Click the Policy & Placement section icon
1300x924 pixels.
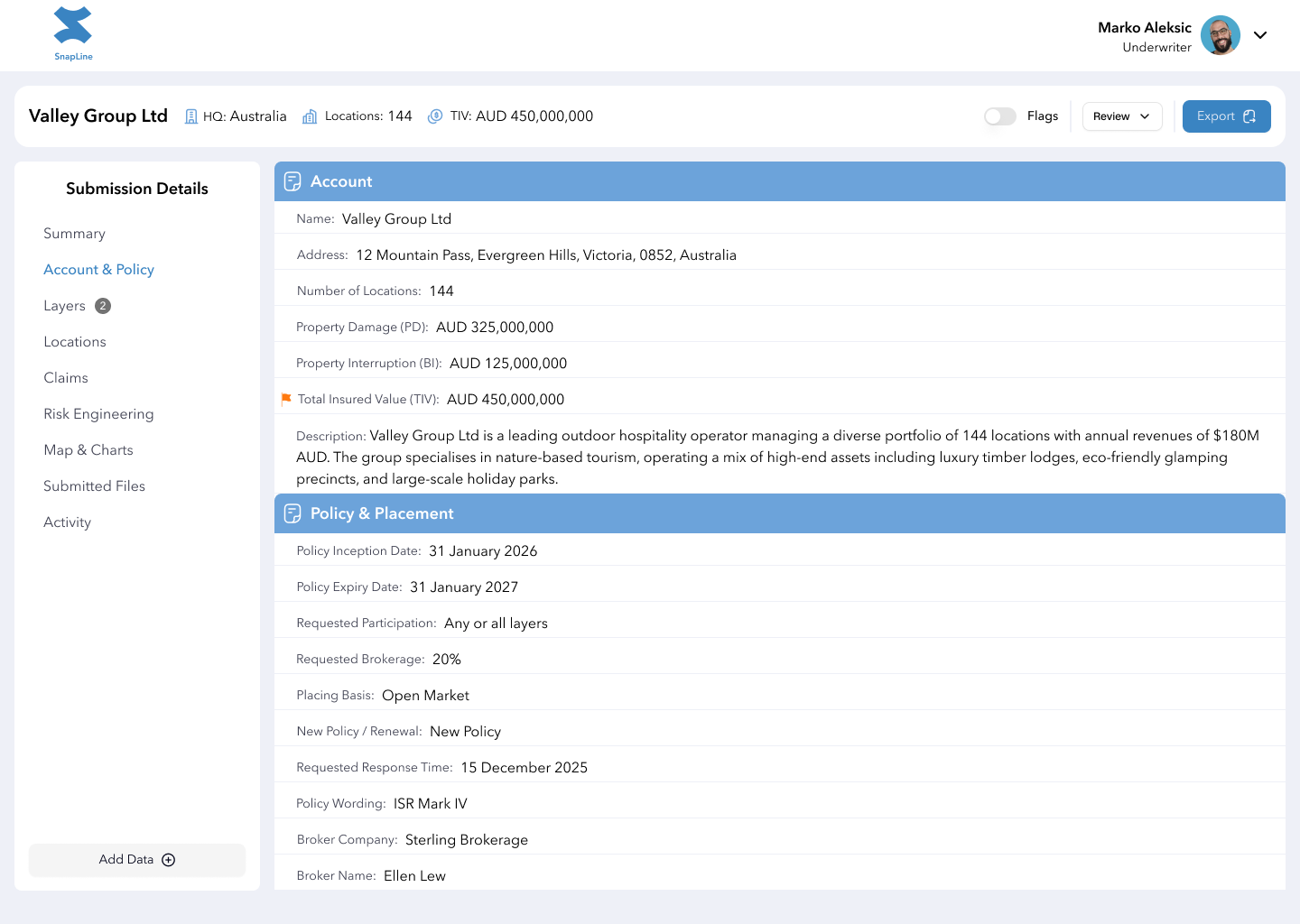[292, 513]
